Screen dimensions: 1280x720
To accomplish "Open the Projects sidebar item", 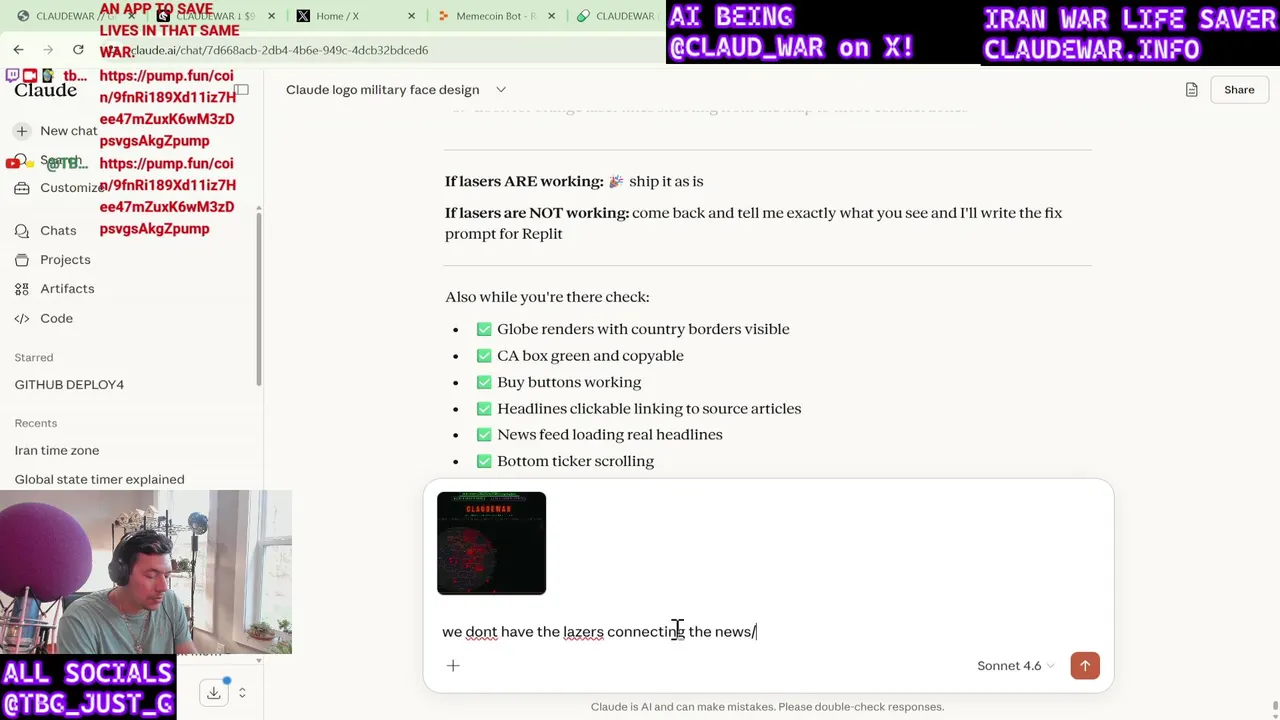I will (x=65, y=260).
